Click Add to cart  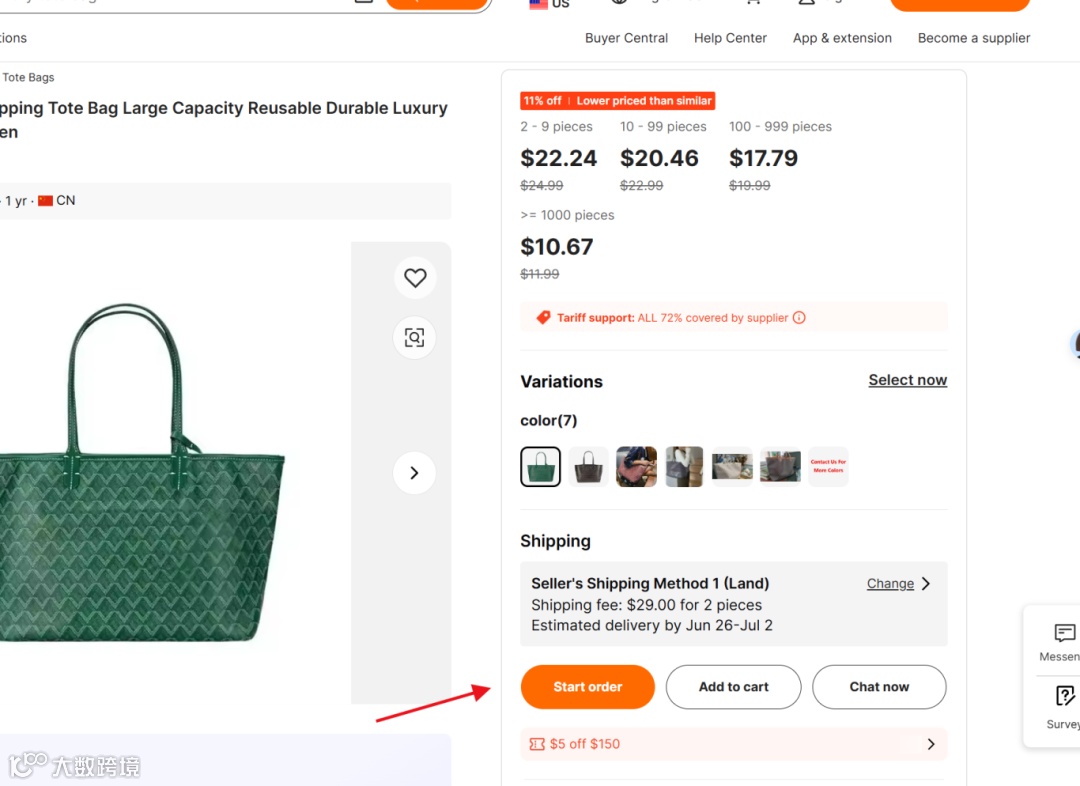pos(734,687)
